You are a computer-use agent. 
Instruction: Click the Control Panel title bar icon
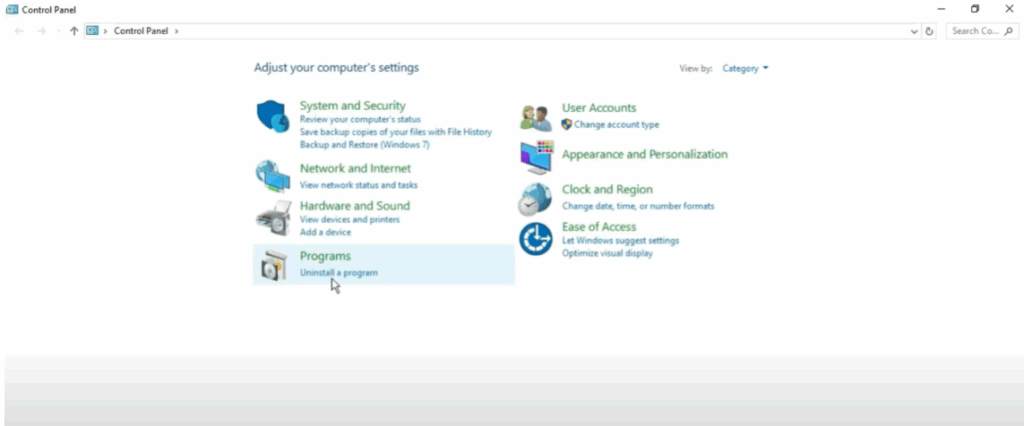coord(12,9)
